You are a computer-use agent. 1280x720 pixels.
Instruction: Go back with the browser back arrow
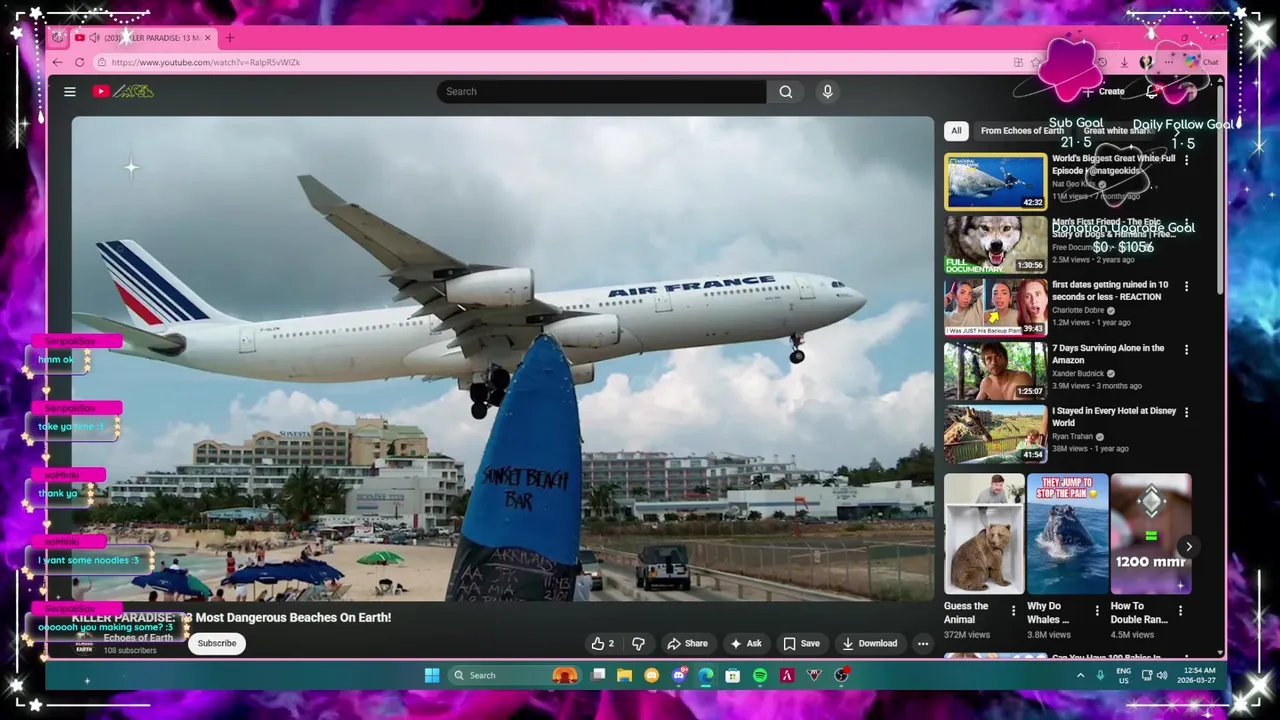point(57,62)
